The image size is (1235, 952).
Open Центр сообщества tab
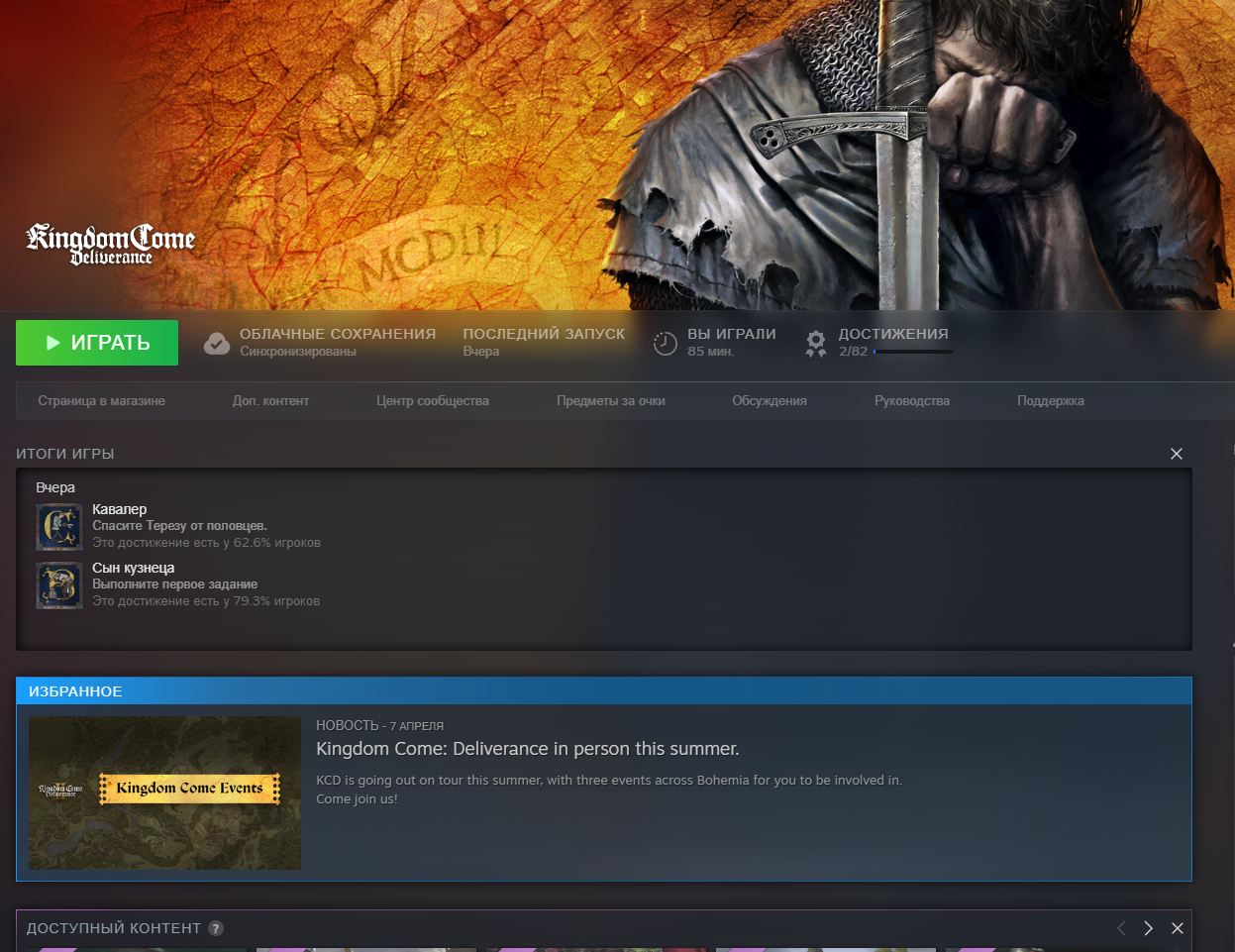pyautogui.click(x=433, y=401)
